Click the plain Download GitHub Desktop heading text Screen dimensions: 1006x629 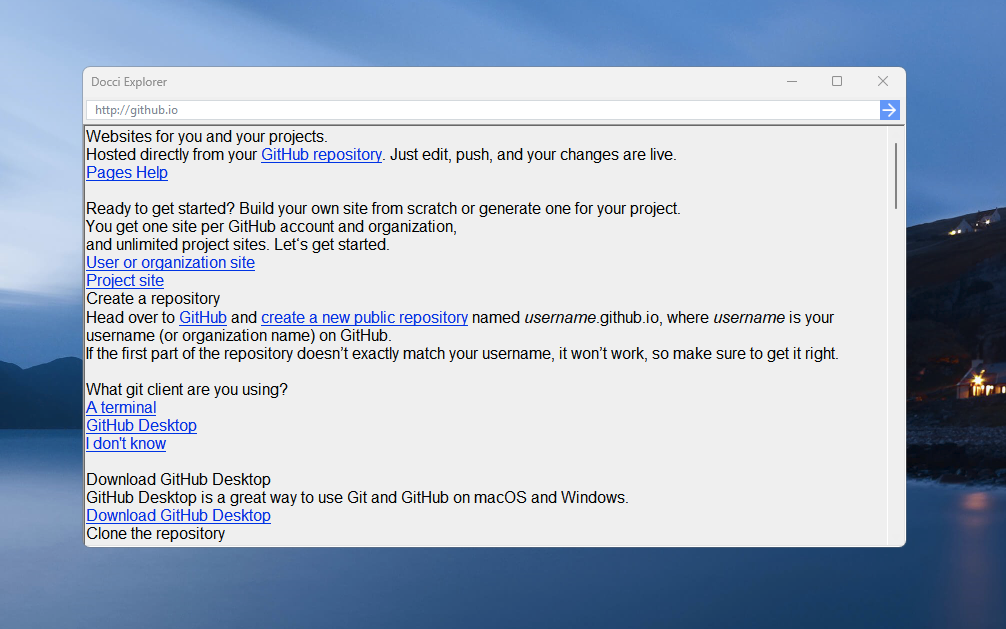[x=178, y=479]
